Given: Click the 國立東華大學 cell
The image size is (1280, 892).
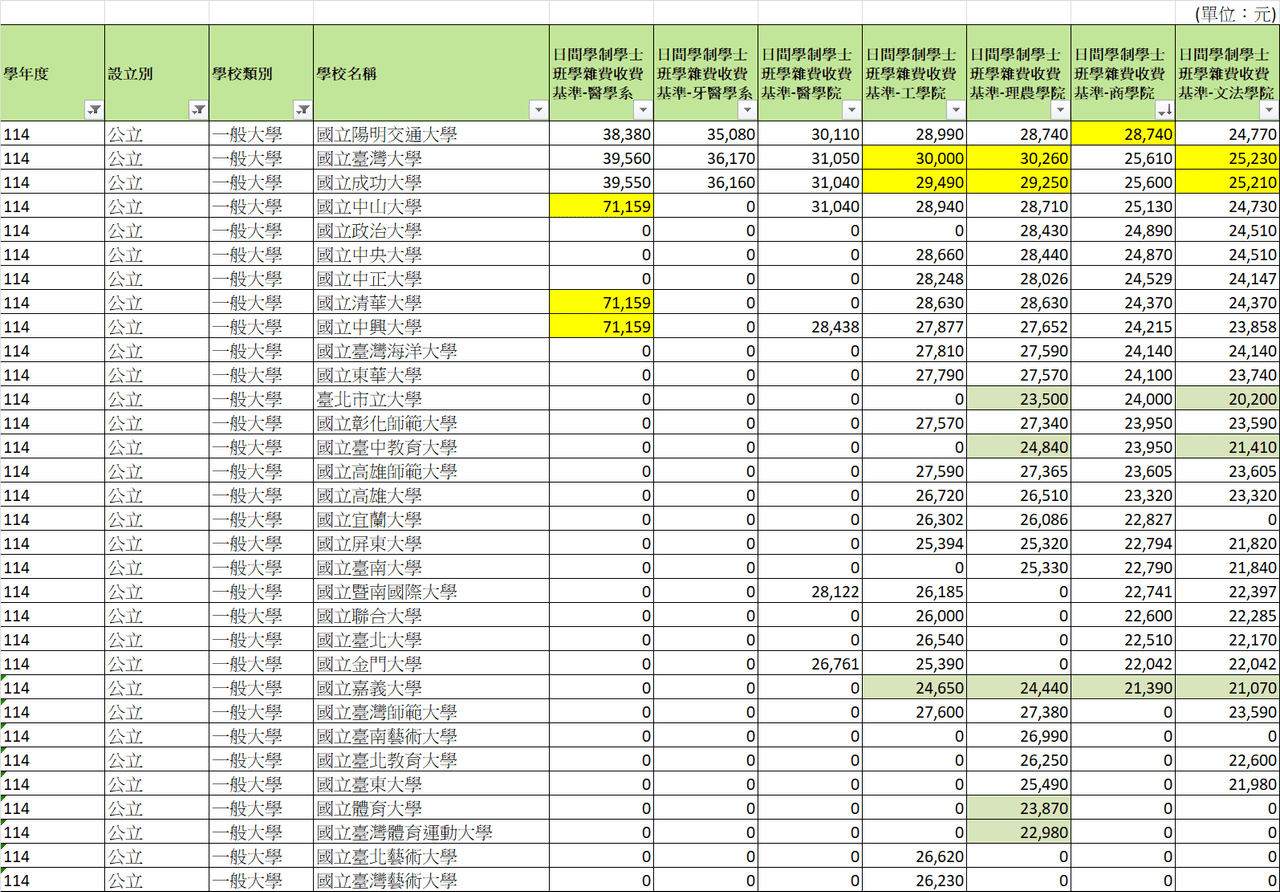Looking at the screenshot, I should click(431, 374).
